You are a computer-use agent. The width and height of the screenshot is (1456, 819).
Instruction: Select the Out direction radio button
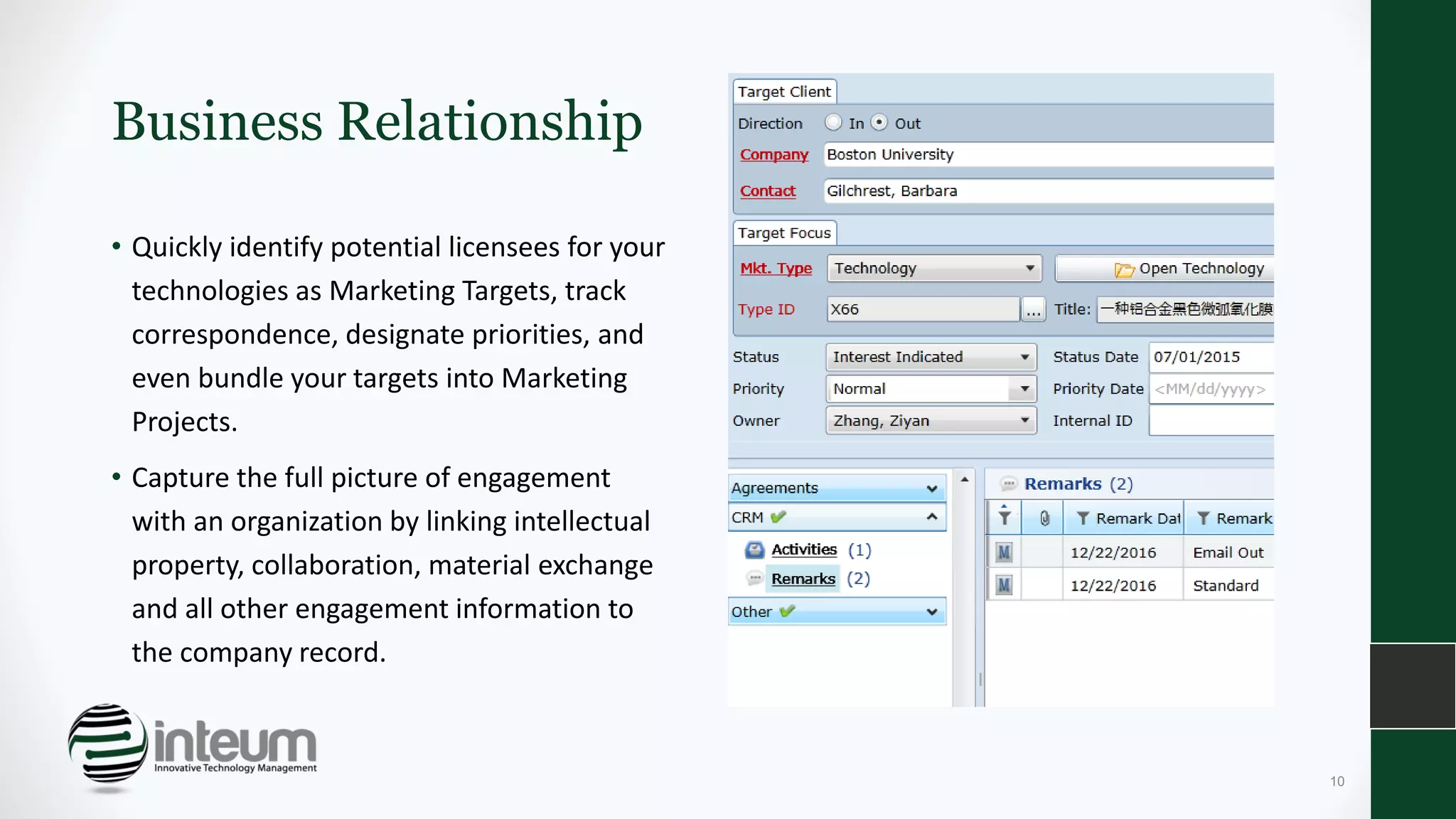[879, 123]
